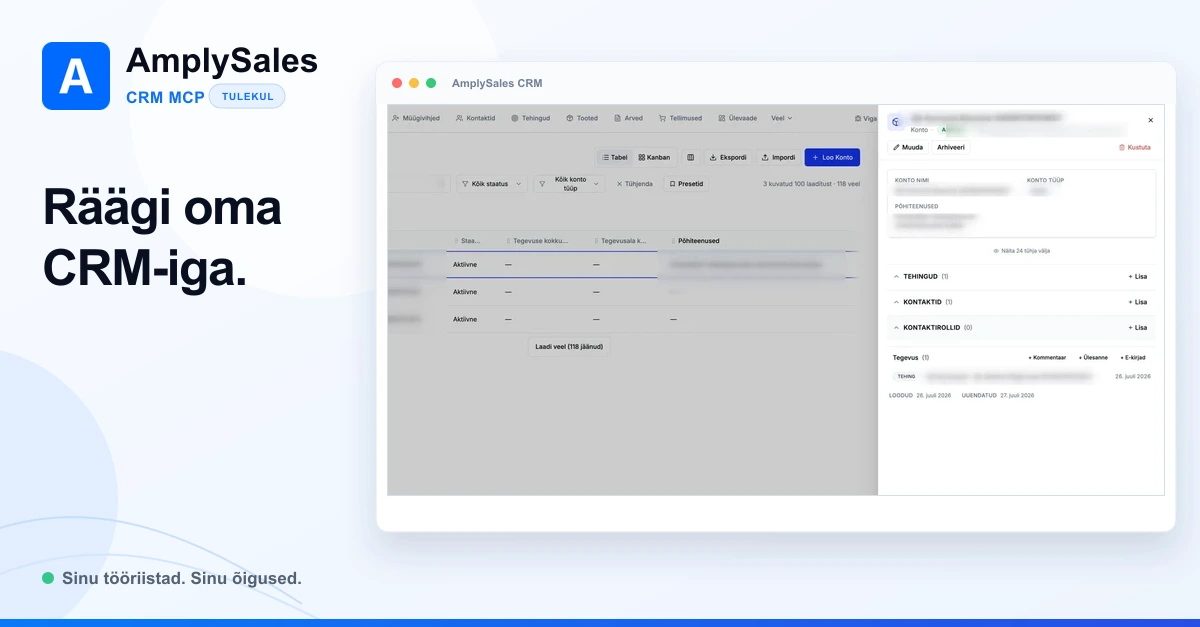Click the account avatar icon in detail panel
This screenshot has height=627, width=1200.
pyautogui.click(x=896, y=122)
